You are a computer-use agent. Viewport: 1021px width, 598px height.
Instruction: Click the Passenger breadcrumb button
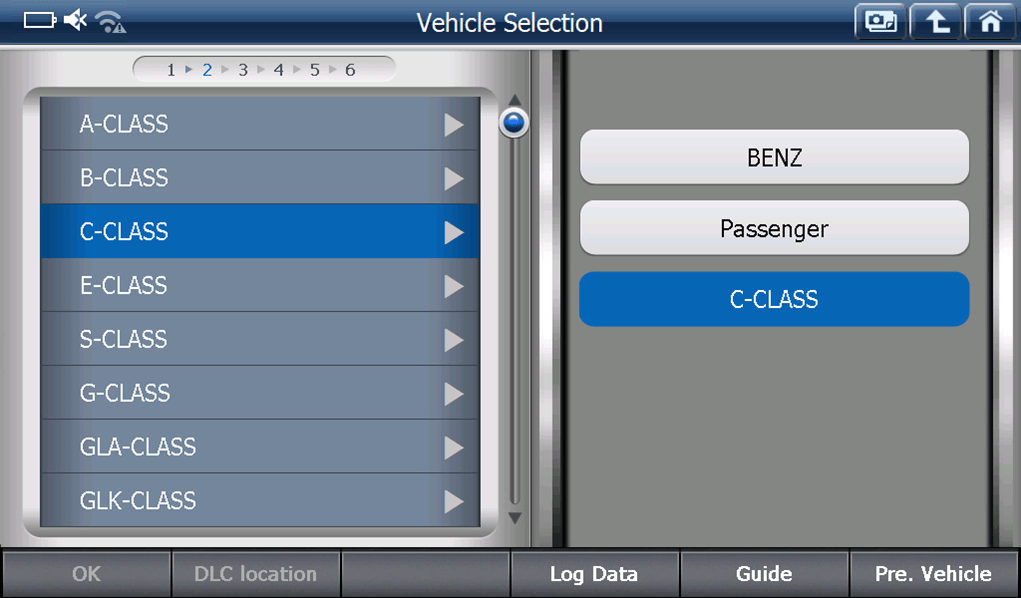[774, 228]
